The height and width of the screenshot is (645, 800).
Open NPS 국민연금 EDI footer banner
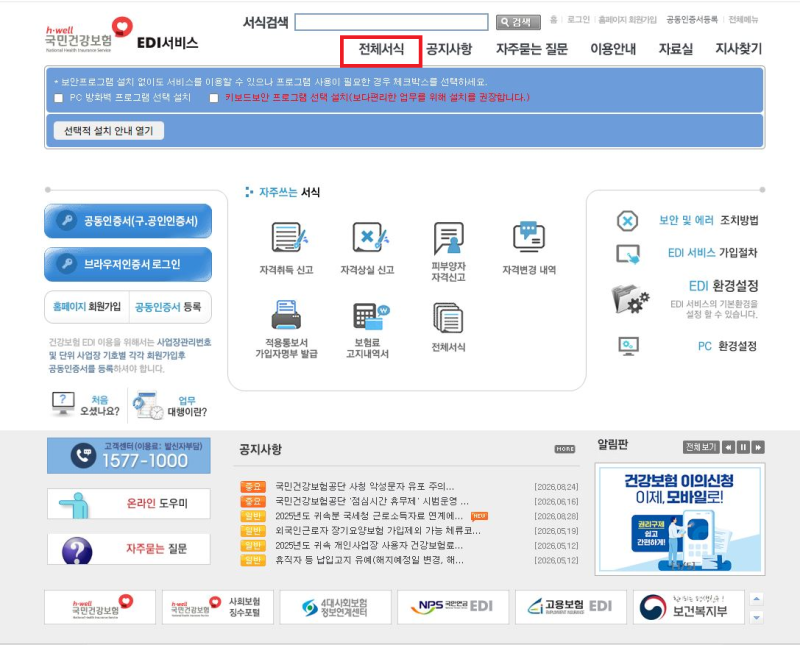453,607
